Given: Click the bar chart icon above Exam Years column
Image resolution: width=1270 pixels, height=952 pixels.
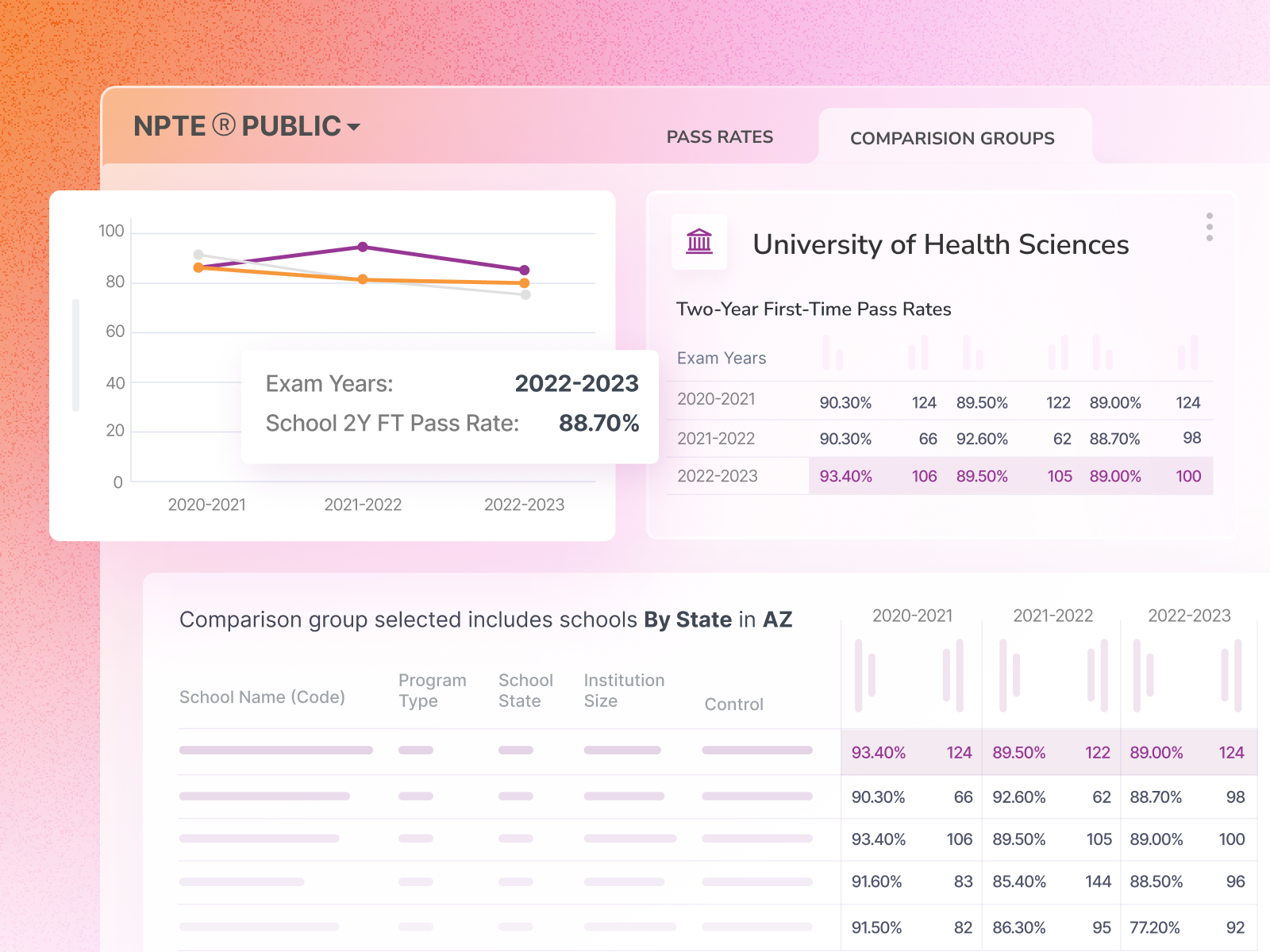Looking at the screenshot, I should pyautogui.click(x=833, y=351).
